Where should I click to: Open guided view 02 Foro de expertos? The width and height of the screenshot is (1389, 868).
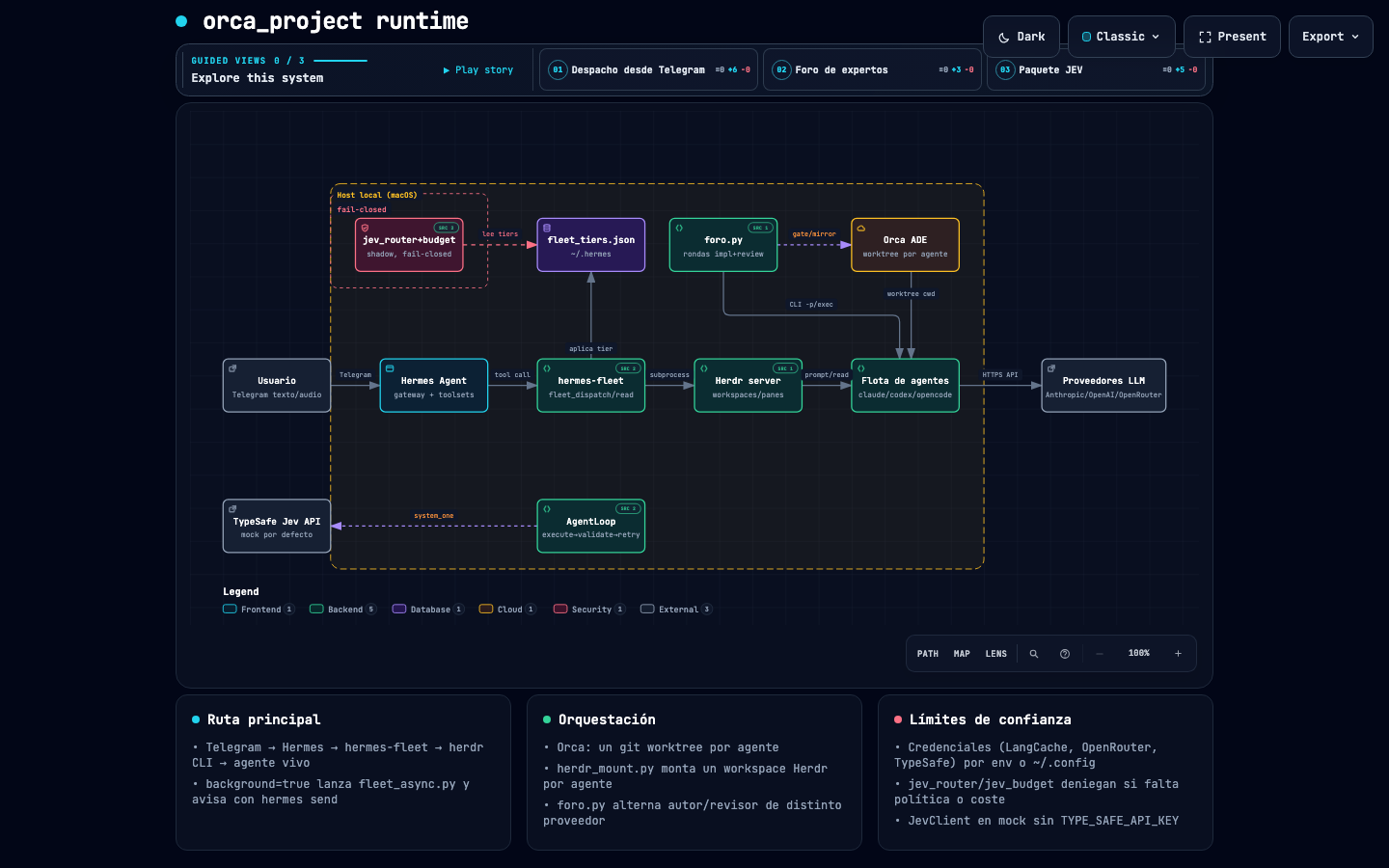tap(872, 69)
